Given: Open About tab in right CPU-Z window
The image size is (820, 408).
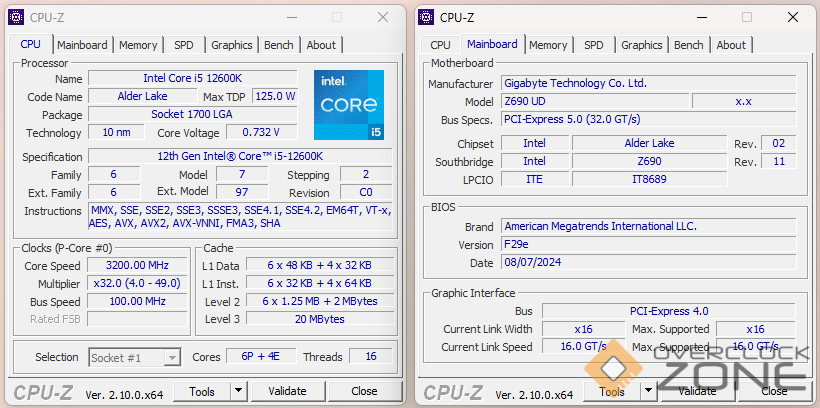Looking at the screenshot, I should coord(731,45).
